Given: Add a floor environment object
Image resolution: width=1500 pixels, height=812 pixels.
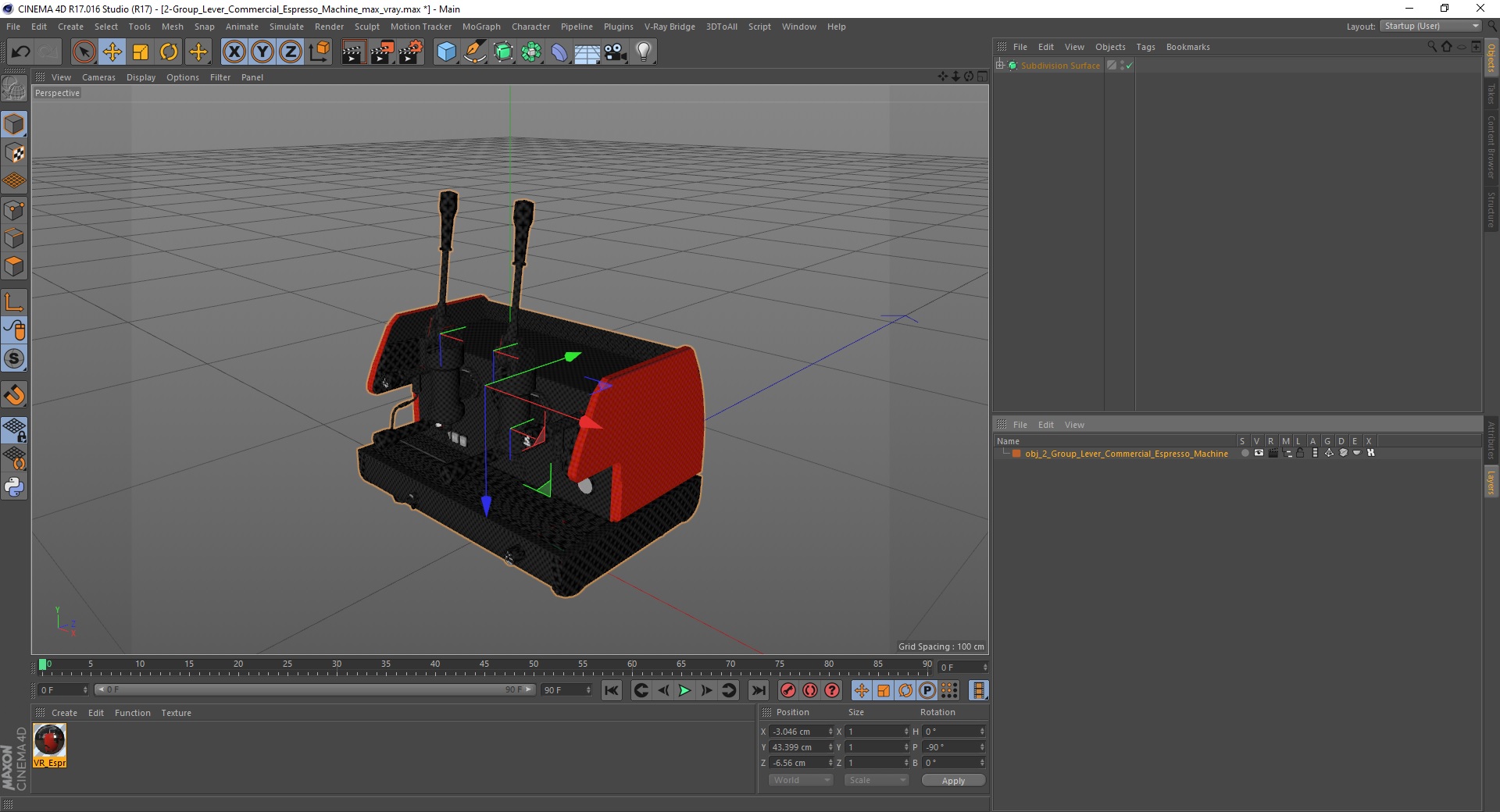Looking at the screenshot, I should click(x=587, y=52).
